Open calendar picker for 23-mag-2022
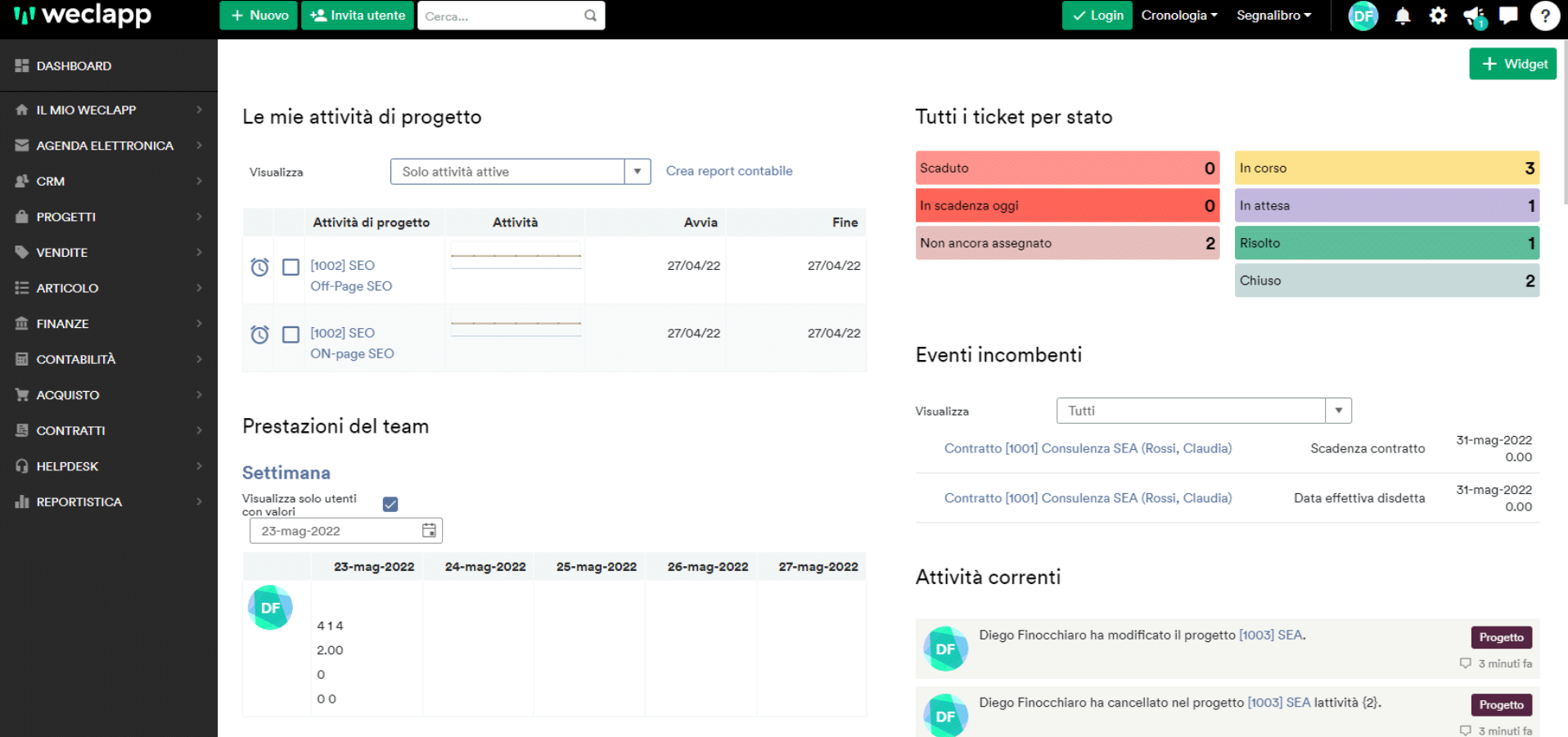The width and height of the screenshot is (1568, 737). pyautogui.click(x=429, y=530)
